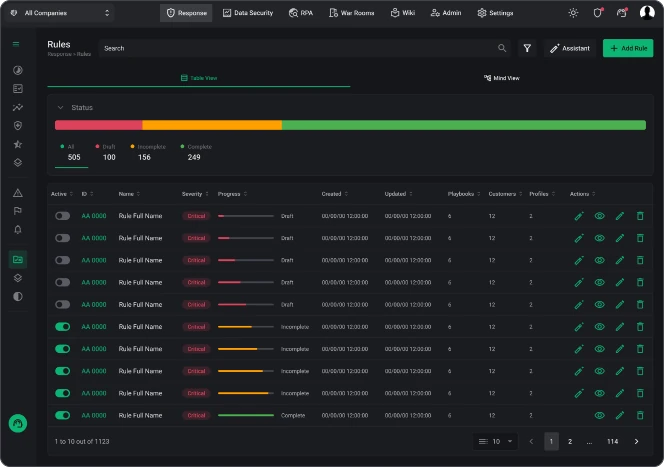This screenshot has width=664, height=467.
Task: Open the sidebar star favorites icon
Action: 18,144
